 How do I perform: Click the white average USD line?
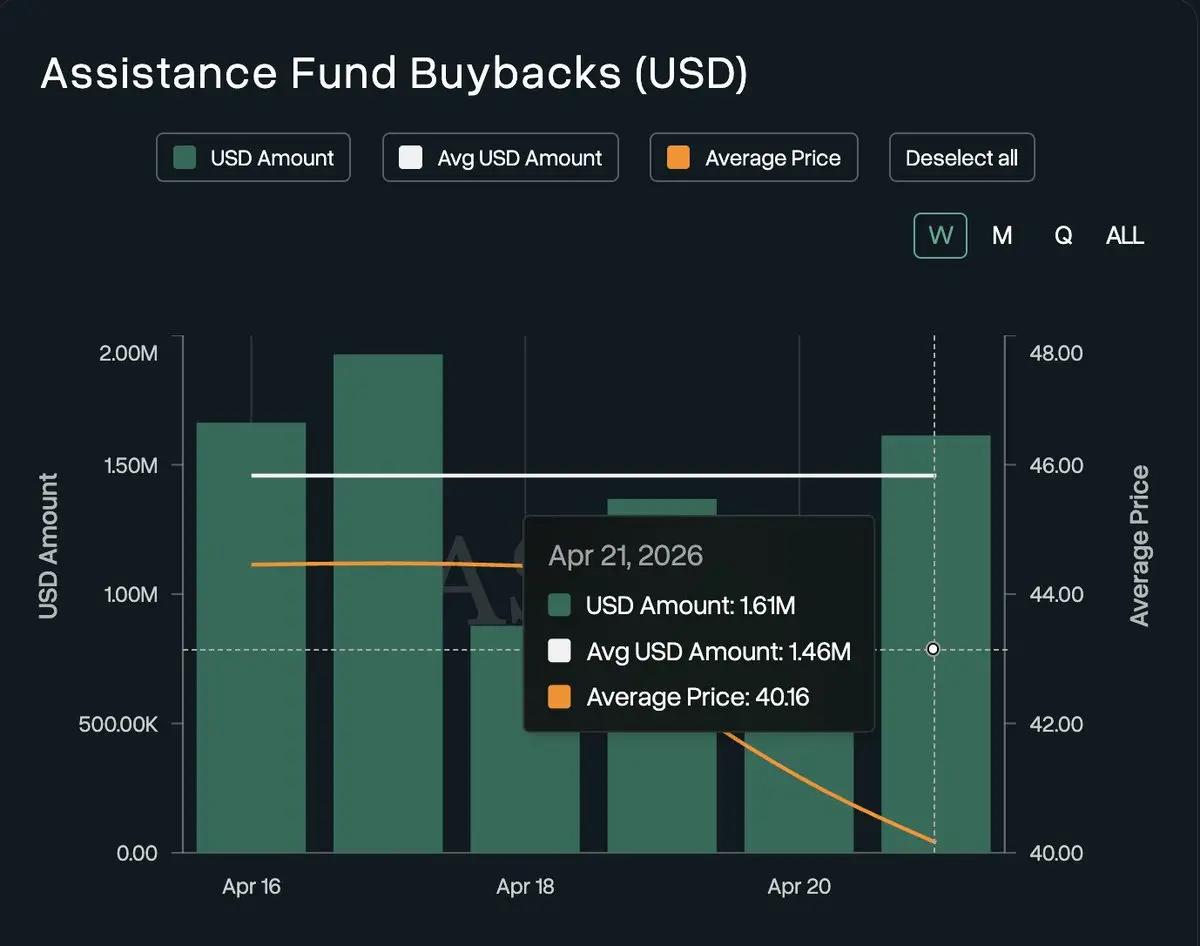(x=400, y=475)
